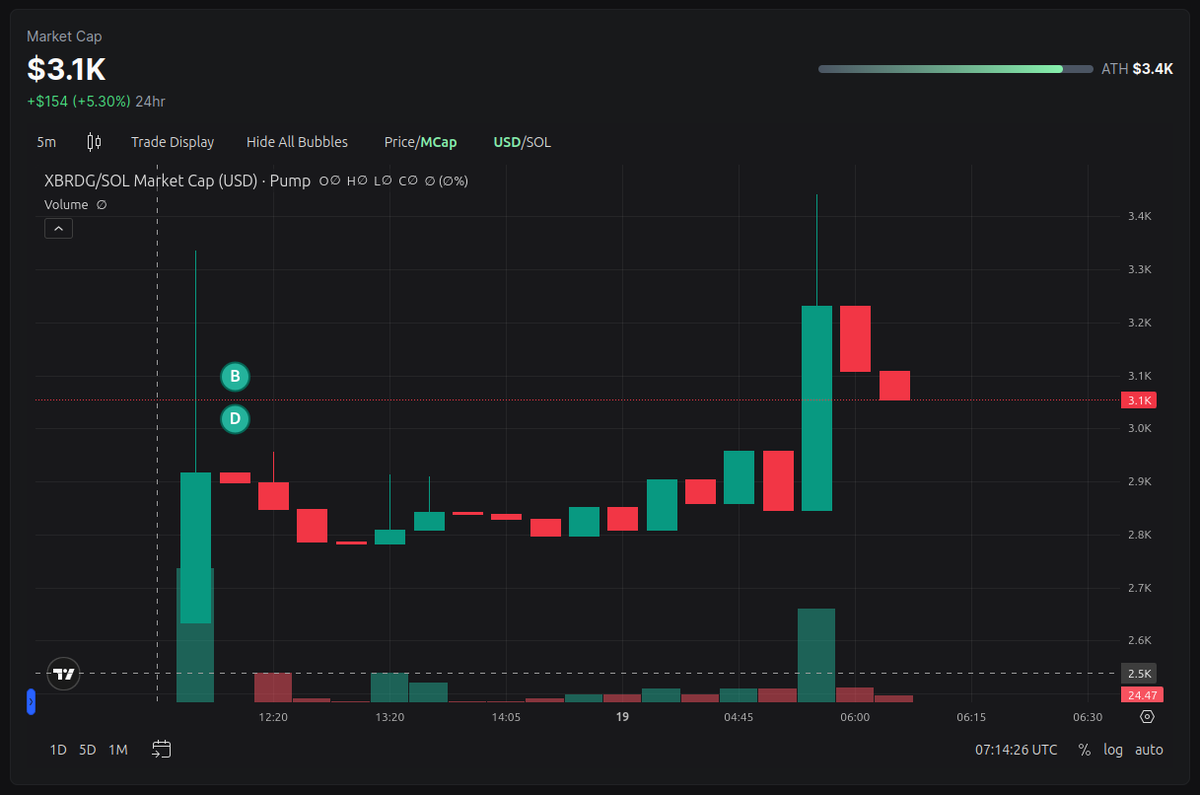Viewport: 1200px width, 795px height.
Task: Select SOL denomination
Action: tap(539, 142)
